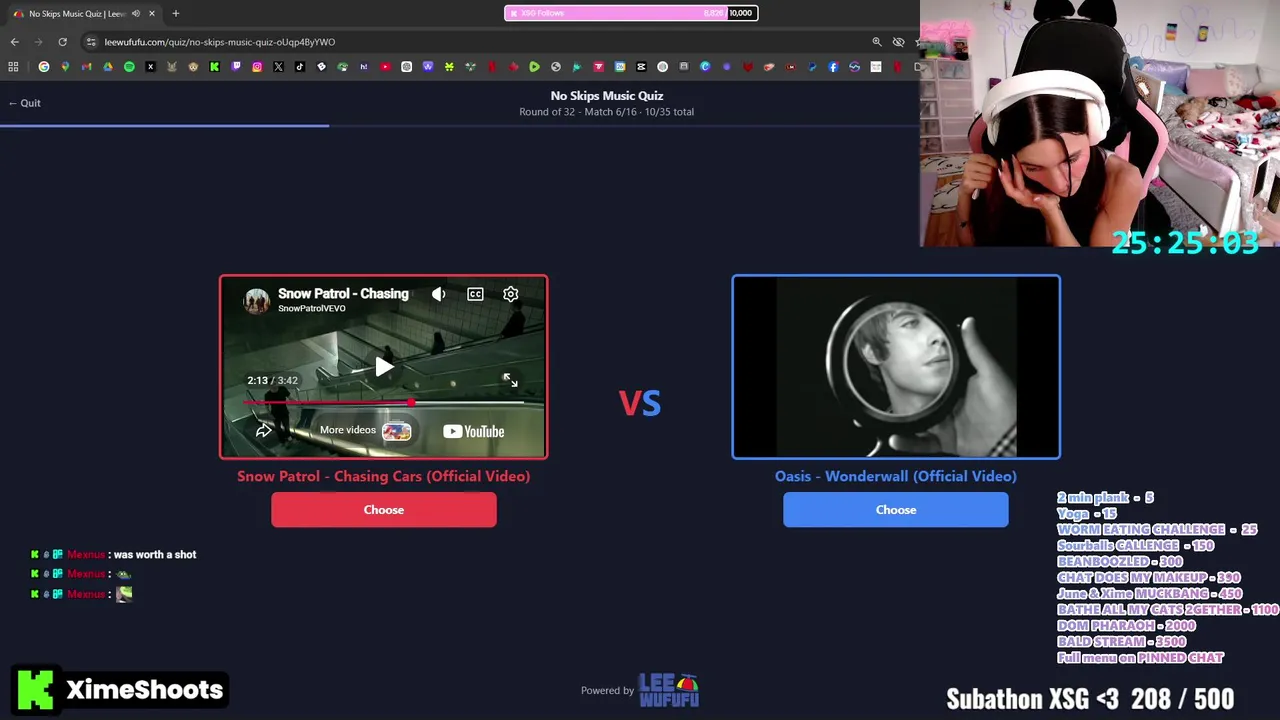
Task: Open the Instagram bookmark icon
Action: coord(257,67)
